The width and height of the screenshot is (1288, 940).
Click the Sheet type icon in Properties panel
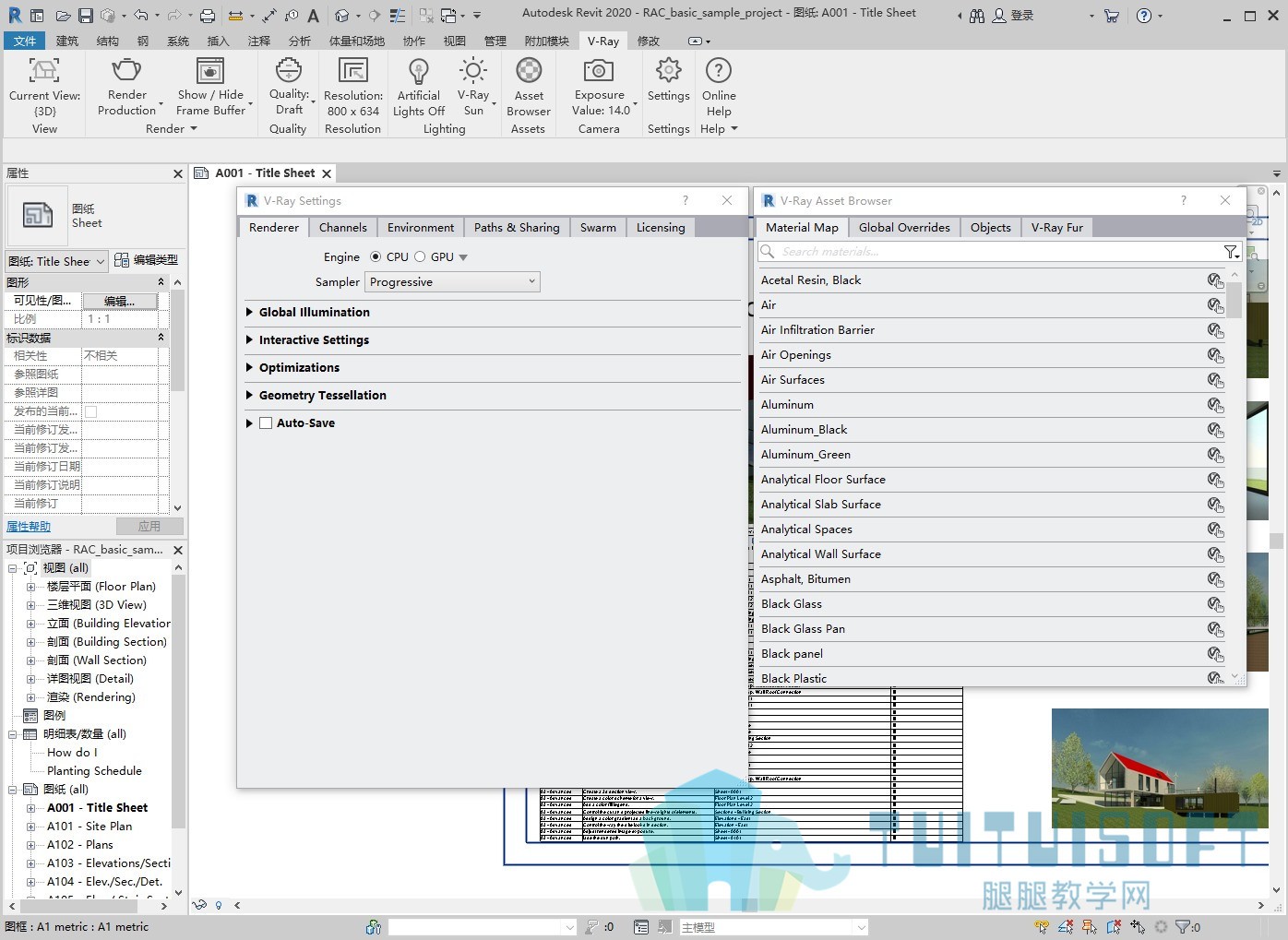tap(38, 215)
